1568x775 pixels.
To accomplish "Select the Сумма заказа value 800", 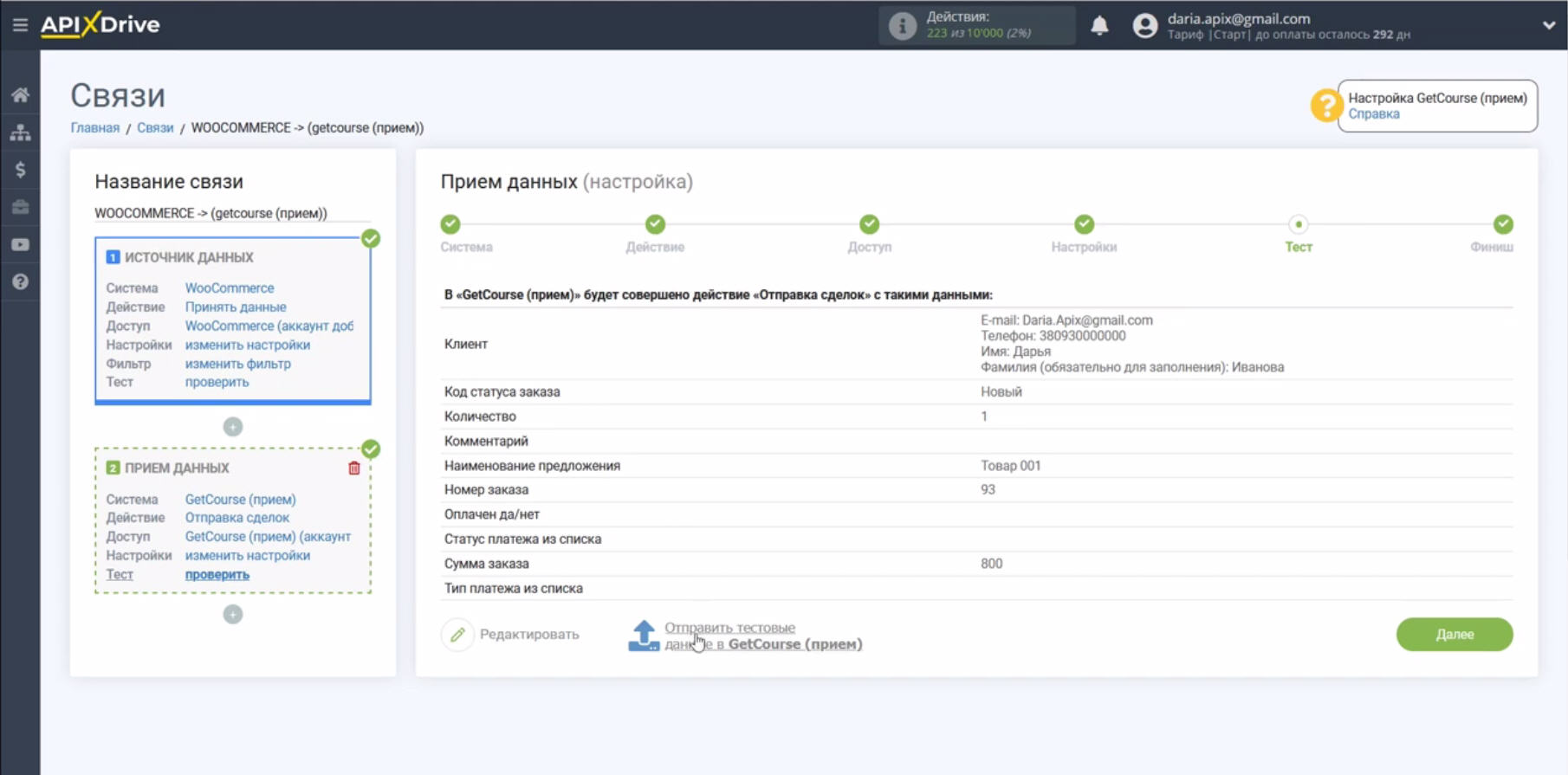I will click(991, 564).
